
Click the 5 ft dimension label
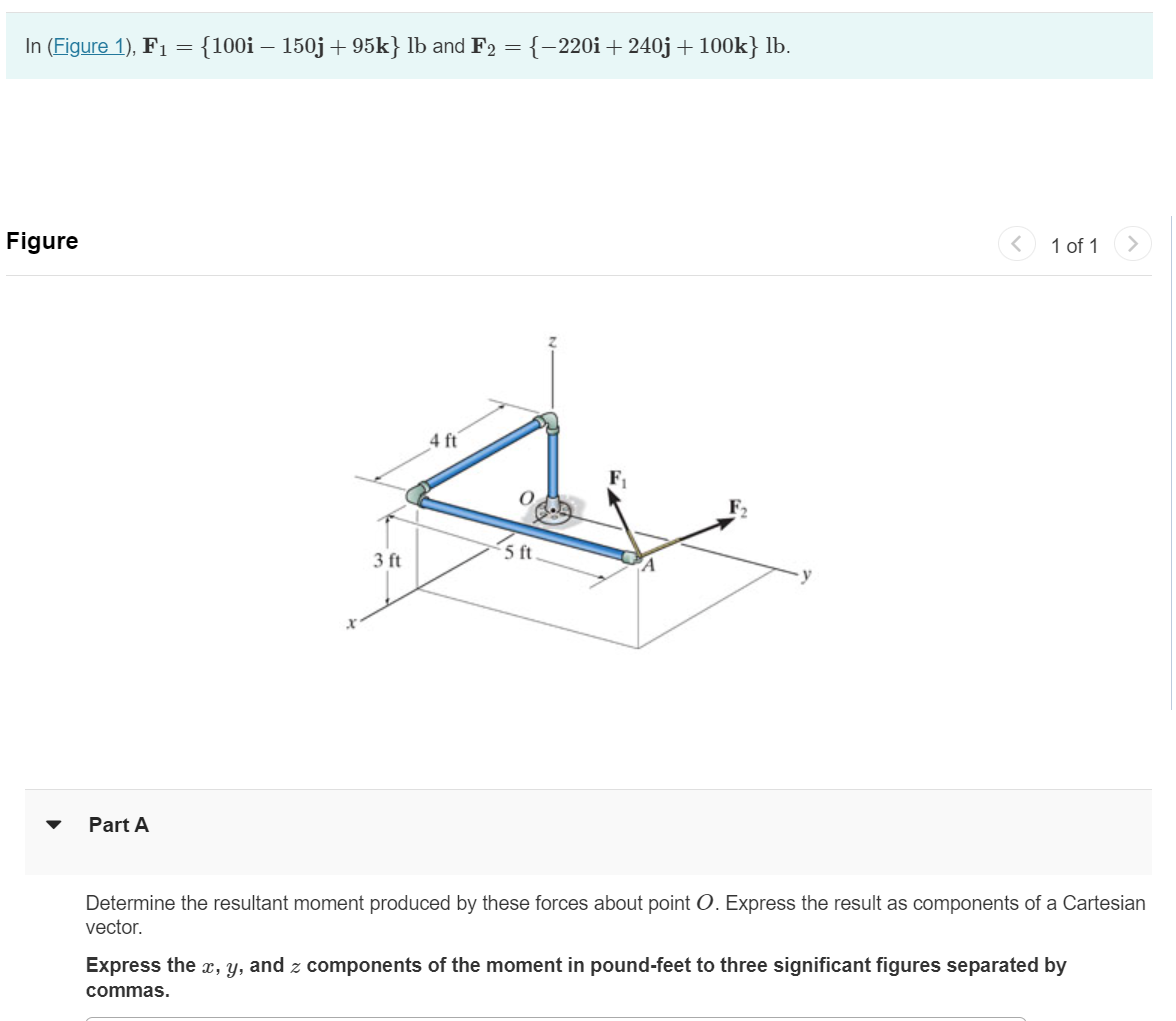519,550
